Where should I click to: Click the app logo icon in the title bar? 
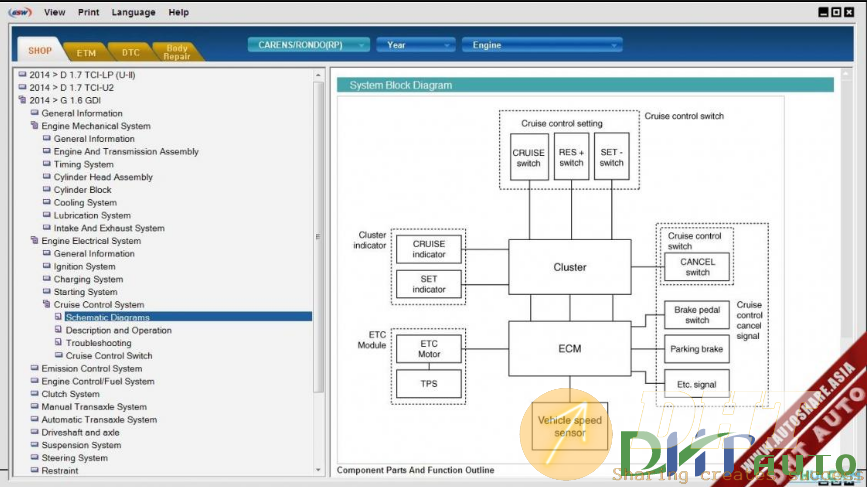[19, 12]
